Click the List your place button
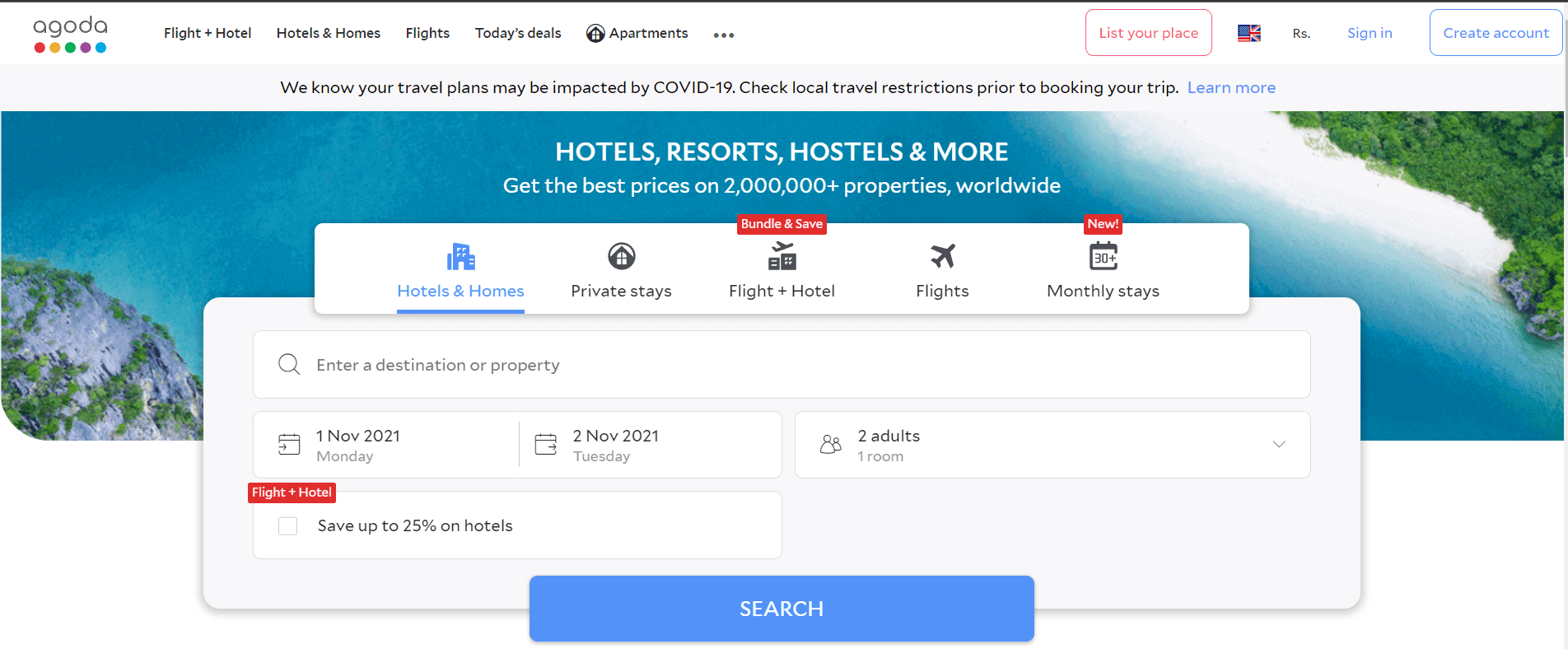1568x649 pixels. click(1148, 33)
